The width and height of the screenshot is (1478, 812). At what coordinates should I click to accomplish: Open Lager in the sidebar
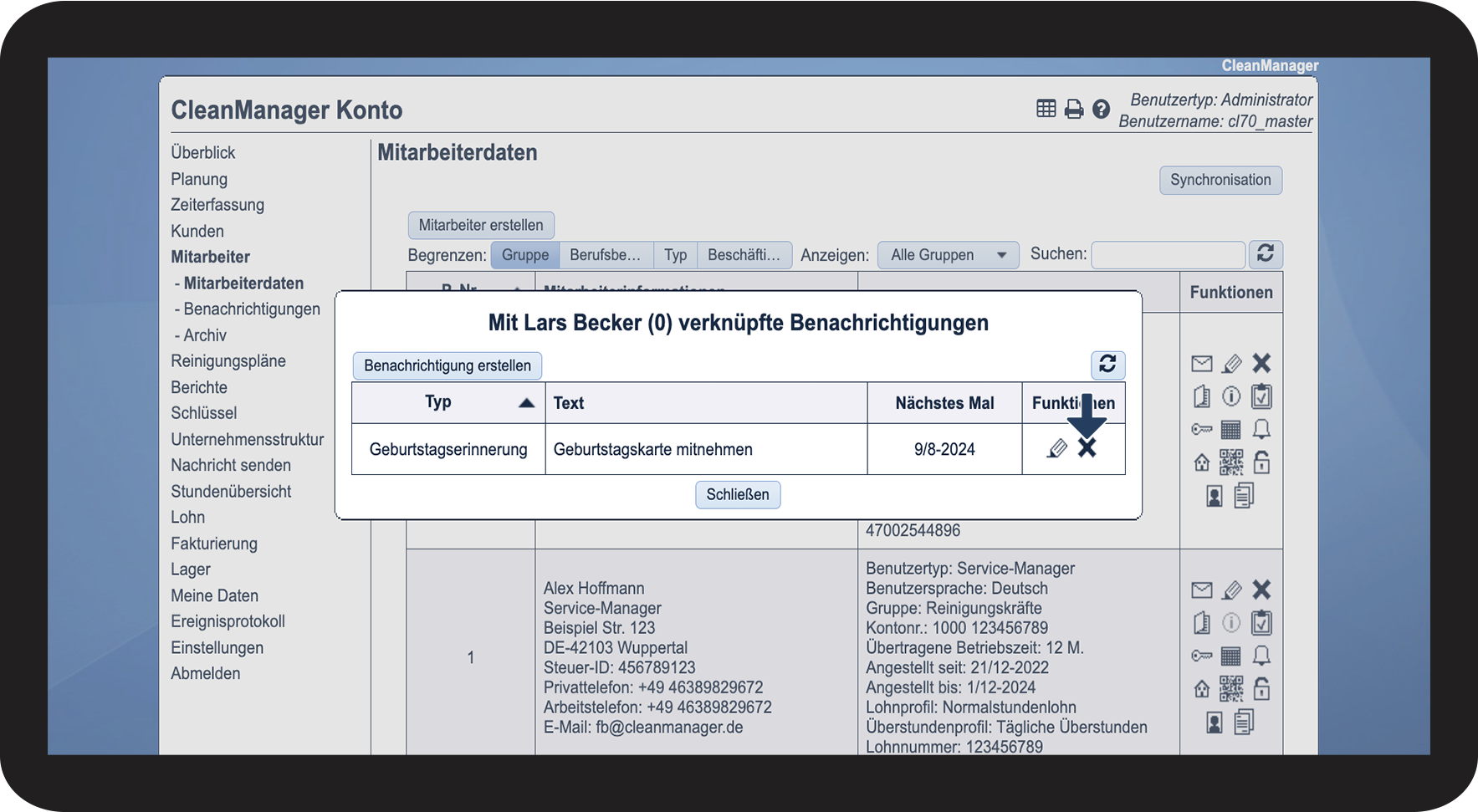(x=191, y=569)
